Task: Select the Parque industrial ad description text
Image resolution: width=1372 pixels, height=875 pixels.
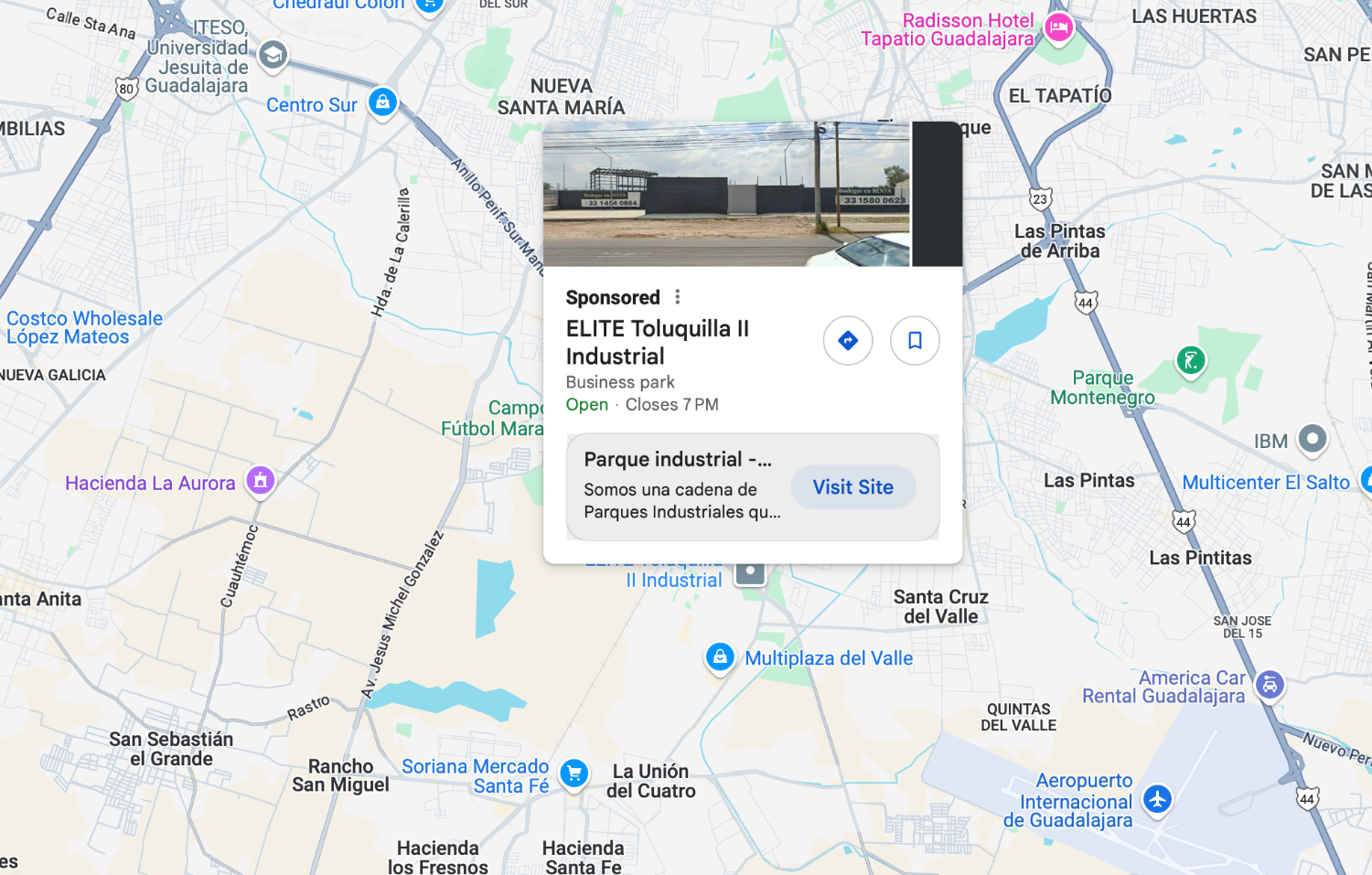Action: [682, 501]
